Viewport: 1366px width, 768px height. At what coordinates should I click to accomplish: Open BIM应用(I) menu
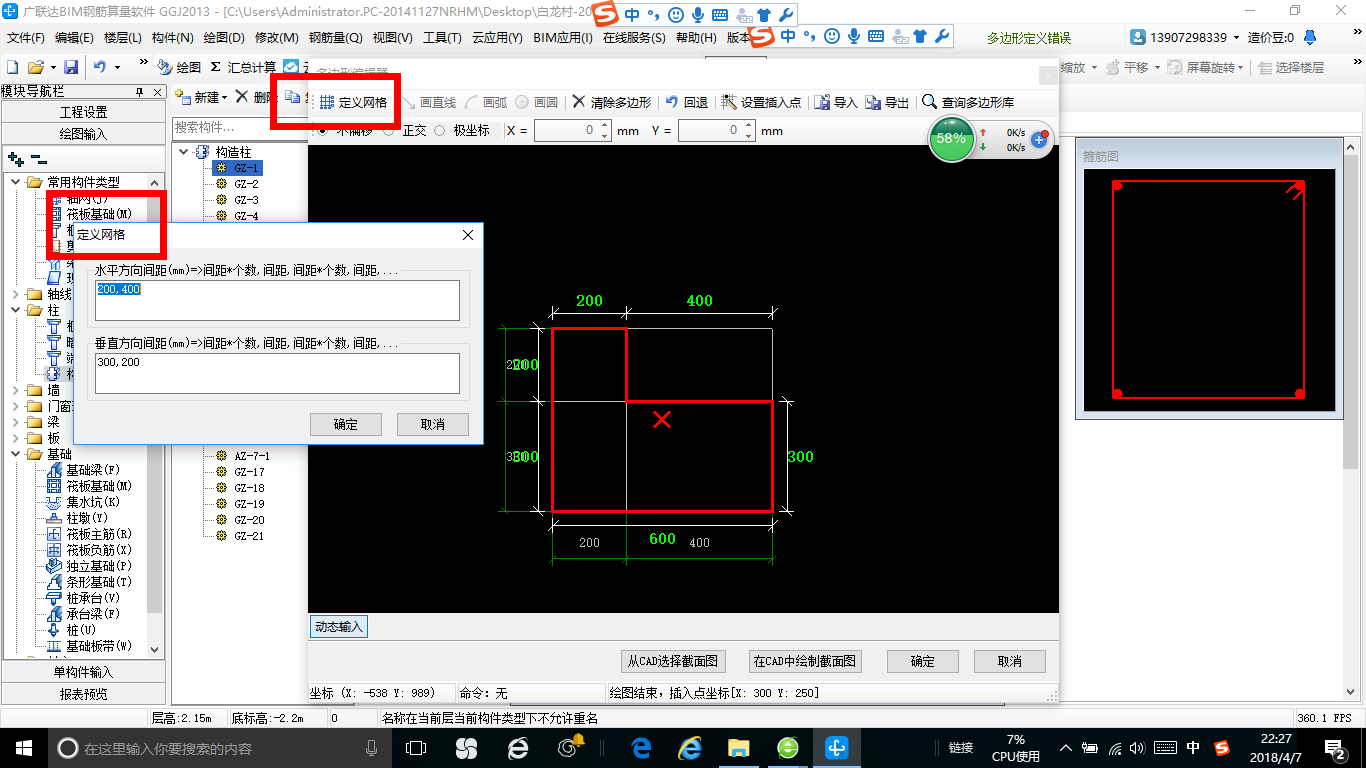(x=562, y=37)
